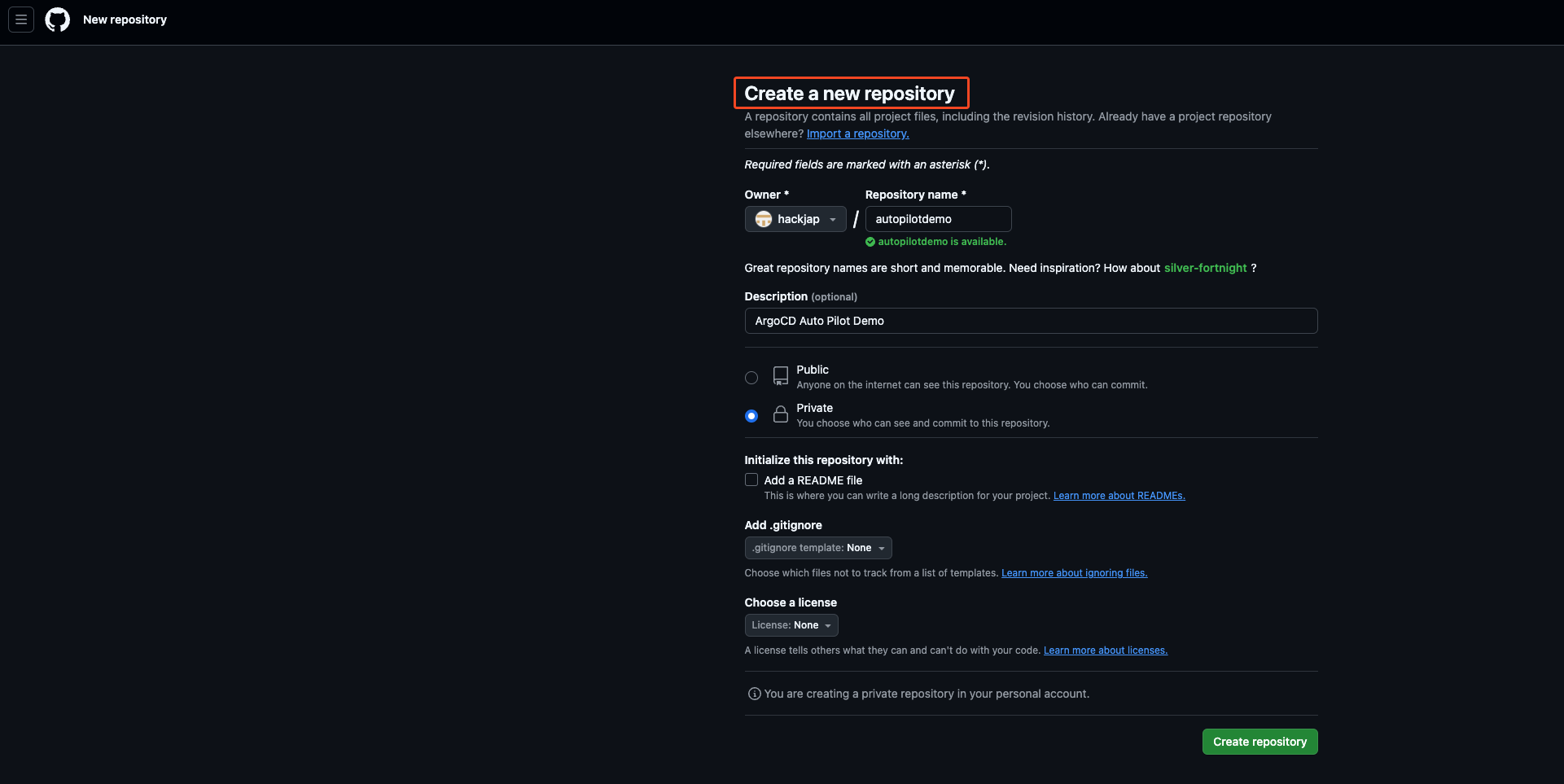Open Learn more about ignoring files link

tap(1074, 573)
